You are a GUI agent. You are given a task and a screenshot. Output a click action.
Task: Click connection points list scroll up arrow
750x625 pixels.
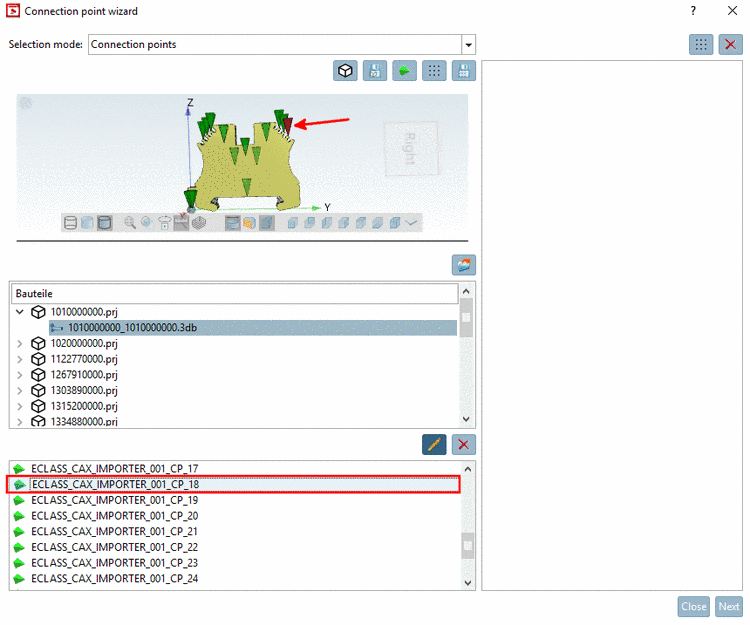pyautogui.click(x=468, y=470)
